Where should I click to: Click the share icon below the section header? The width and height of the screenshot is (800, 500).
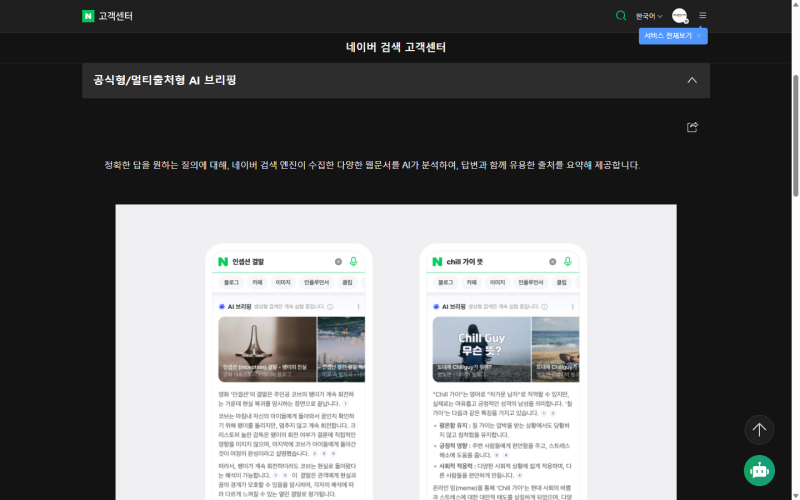(x=692, y=127)
